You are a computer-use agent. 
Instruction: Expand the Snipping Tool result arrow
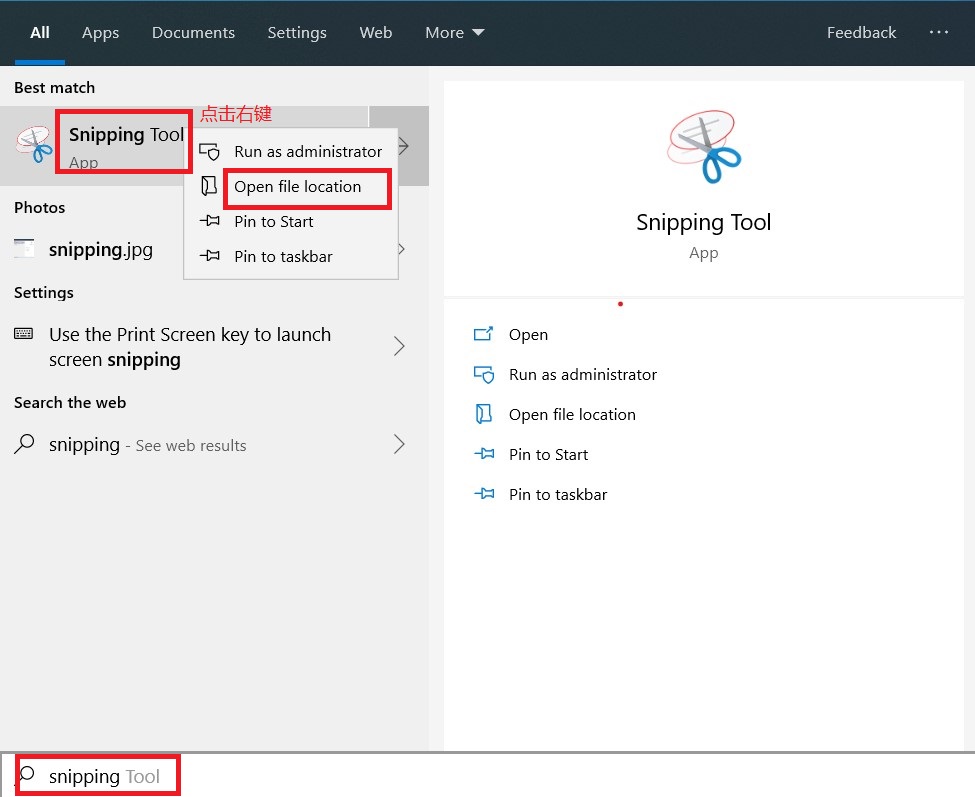(404, 146)
